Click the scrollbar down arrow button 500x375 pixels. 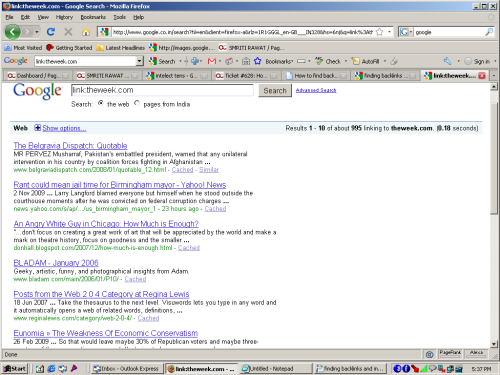pyautogui.click(x=494, y=344)
